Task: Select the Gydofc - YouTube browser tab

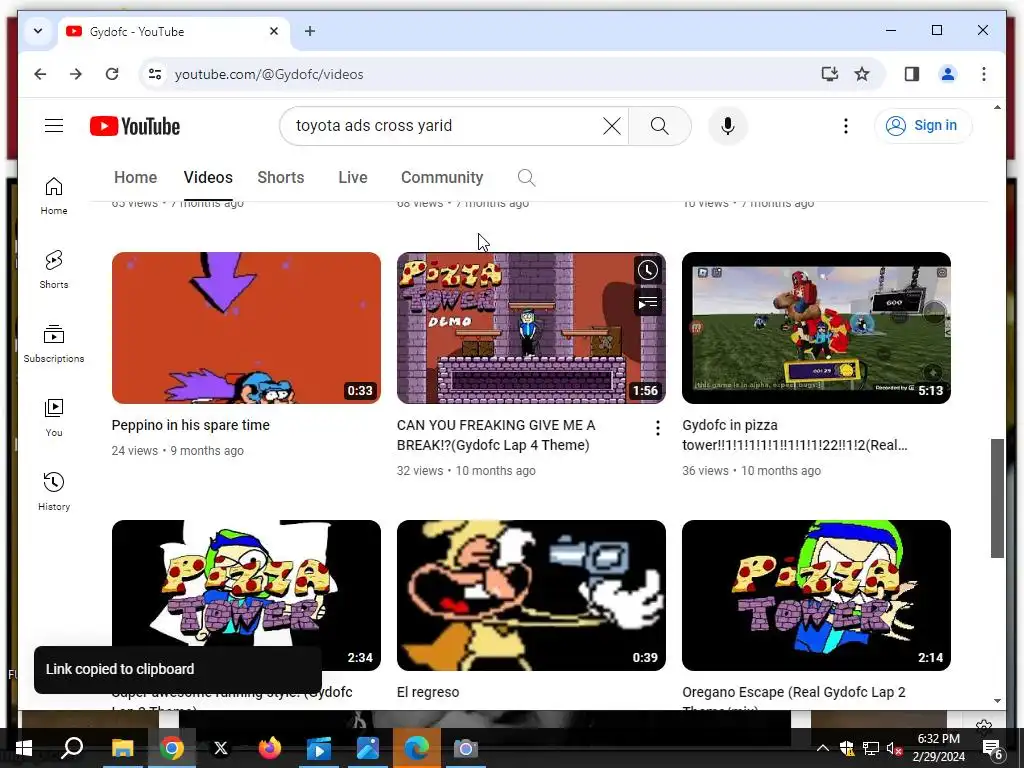Action: [x=175, y=31]
